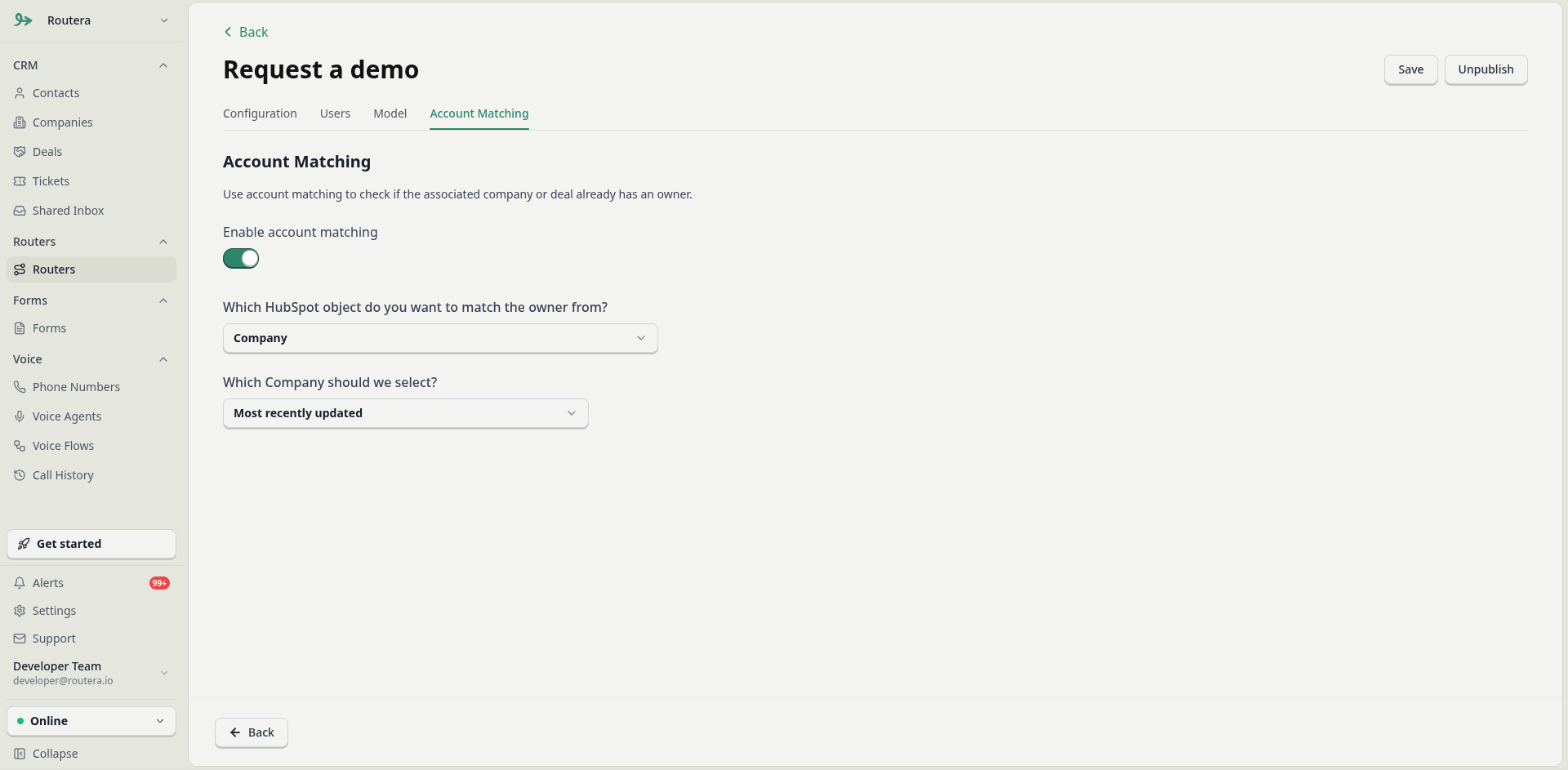Click the Alerts bell icon

pos(20,583)
